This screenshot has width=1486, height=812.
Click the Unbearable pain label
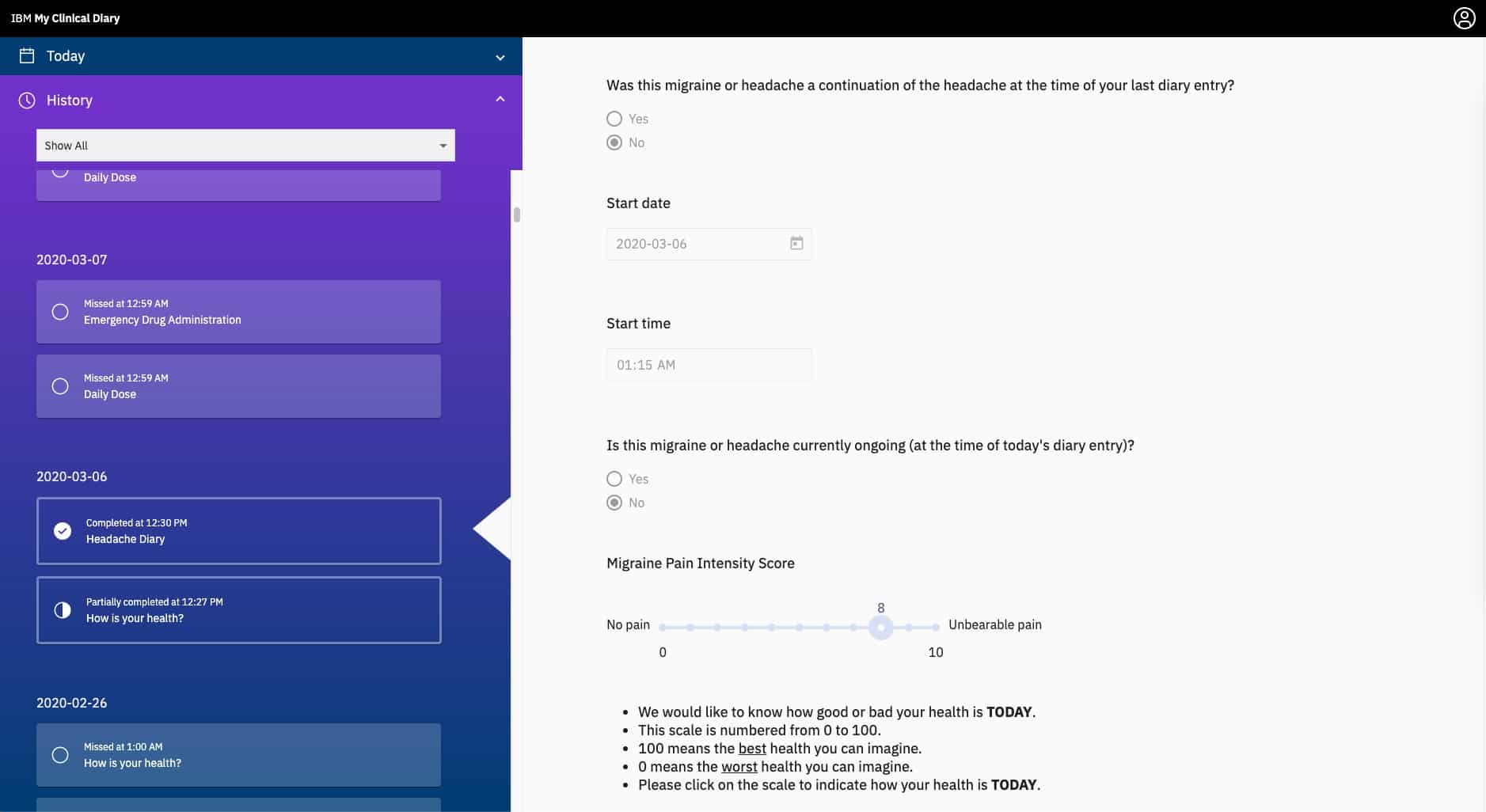995,624
